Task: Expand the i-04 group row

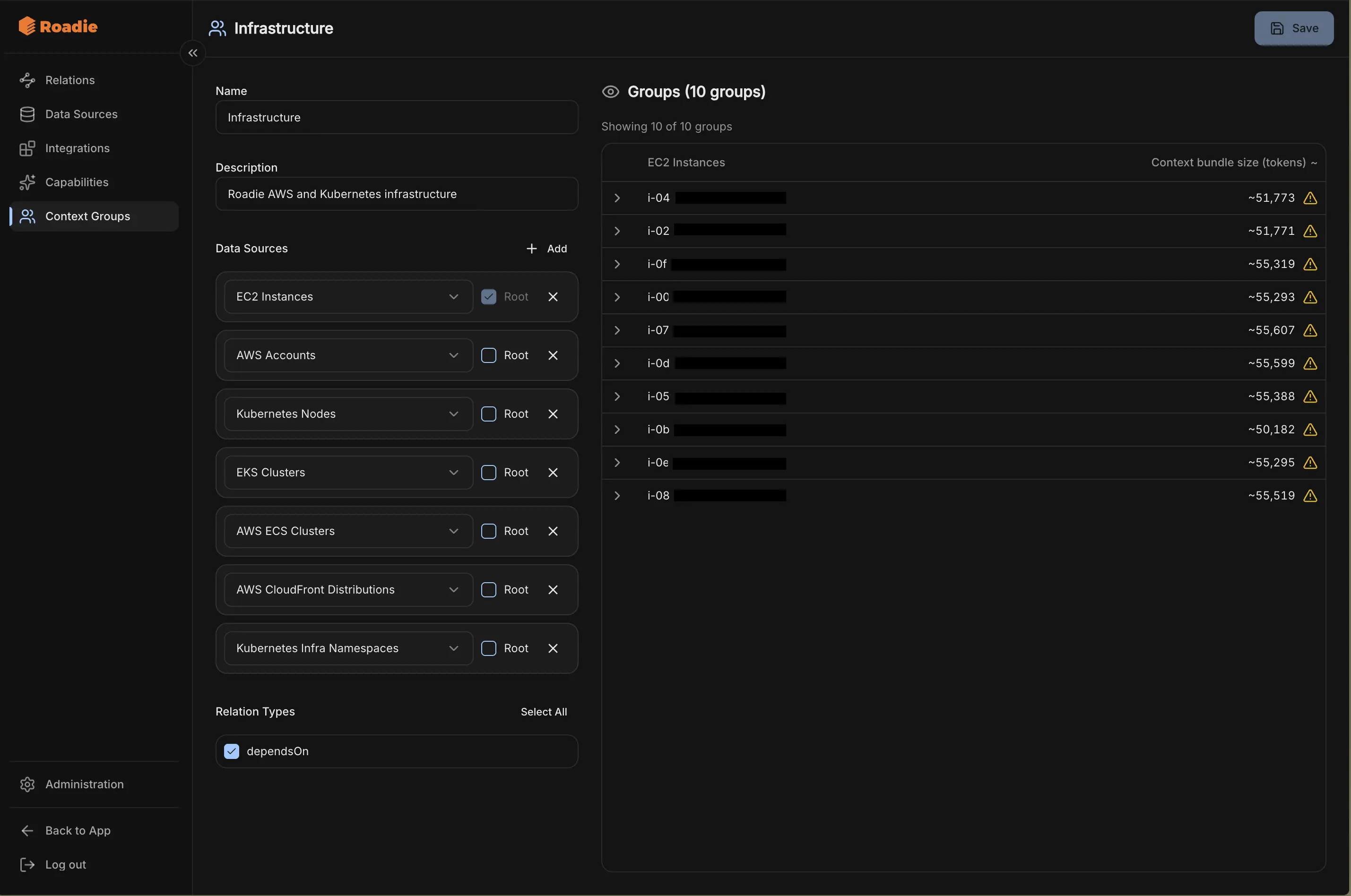Action: (x=617, y=198)
